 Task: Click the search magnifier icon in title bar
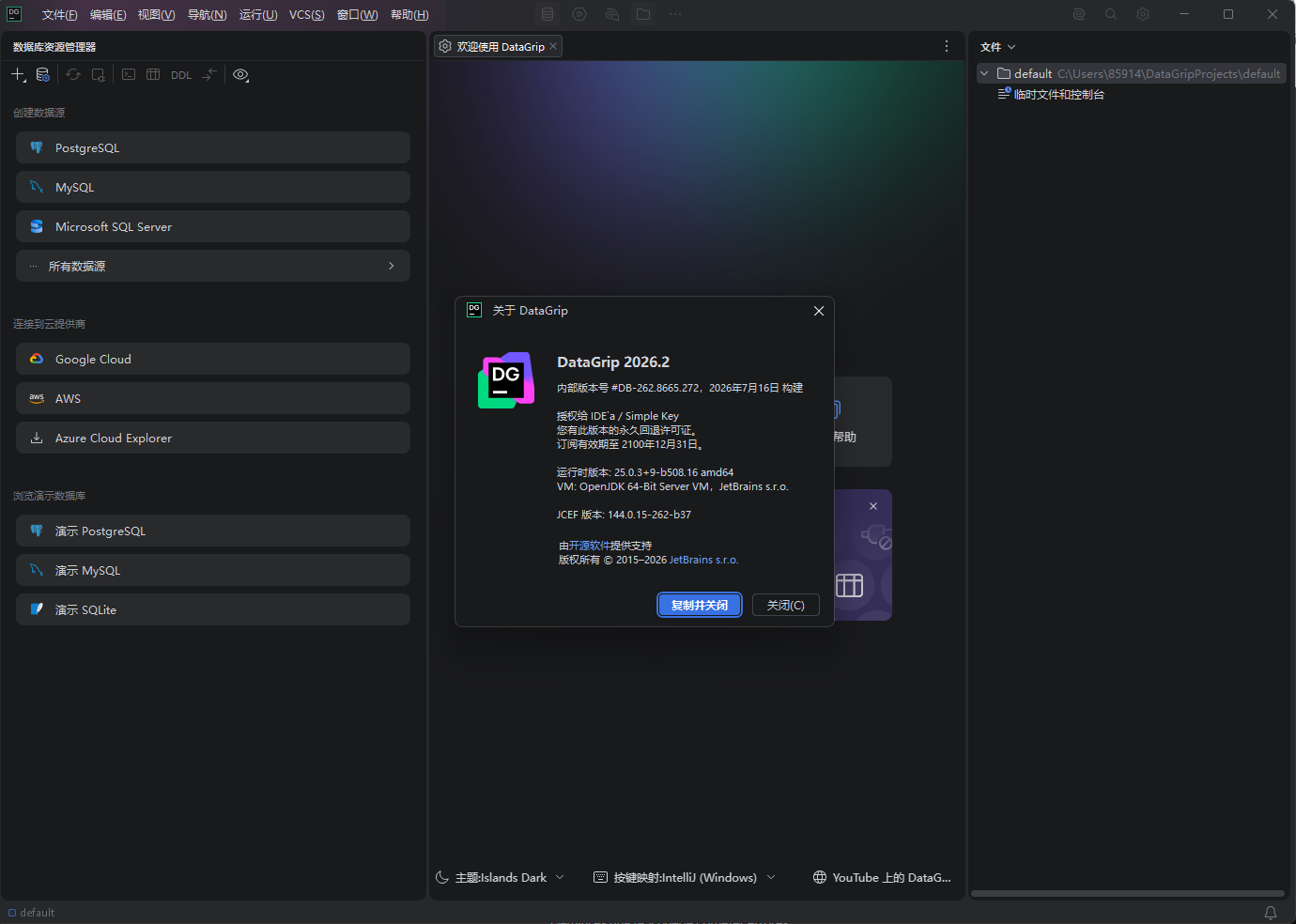coord(1111,14)
